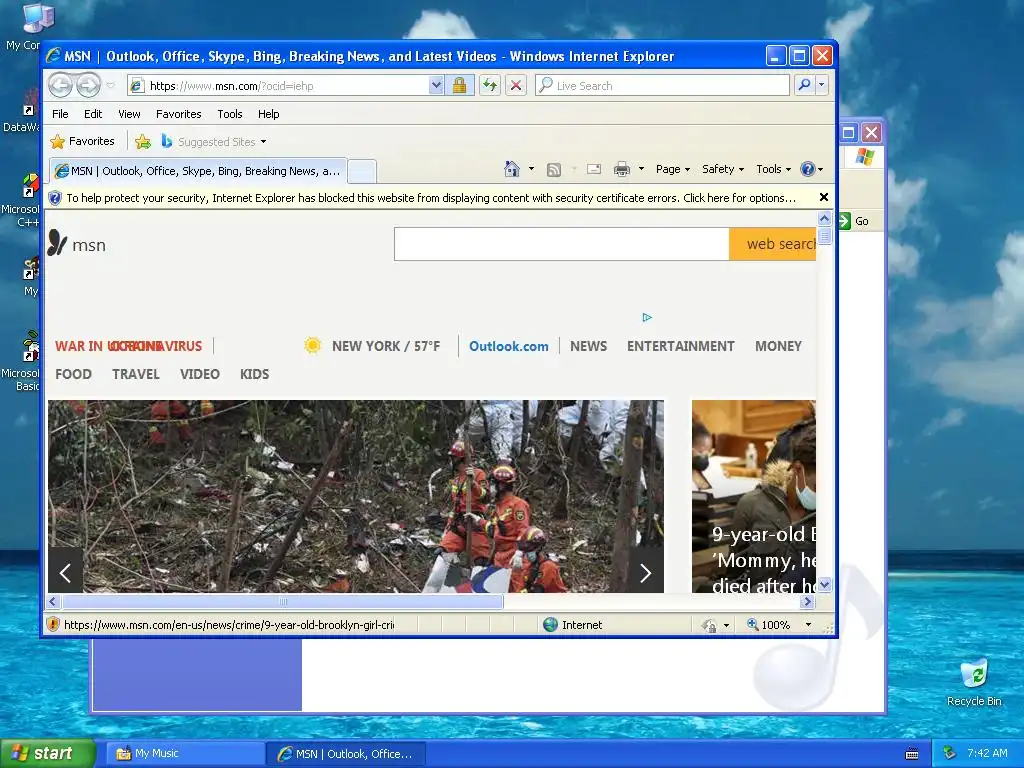Open the Tools menu in menu bar

coord(230,114)
